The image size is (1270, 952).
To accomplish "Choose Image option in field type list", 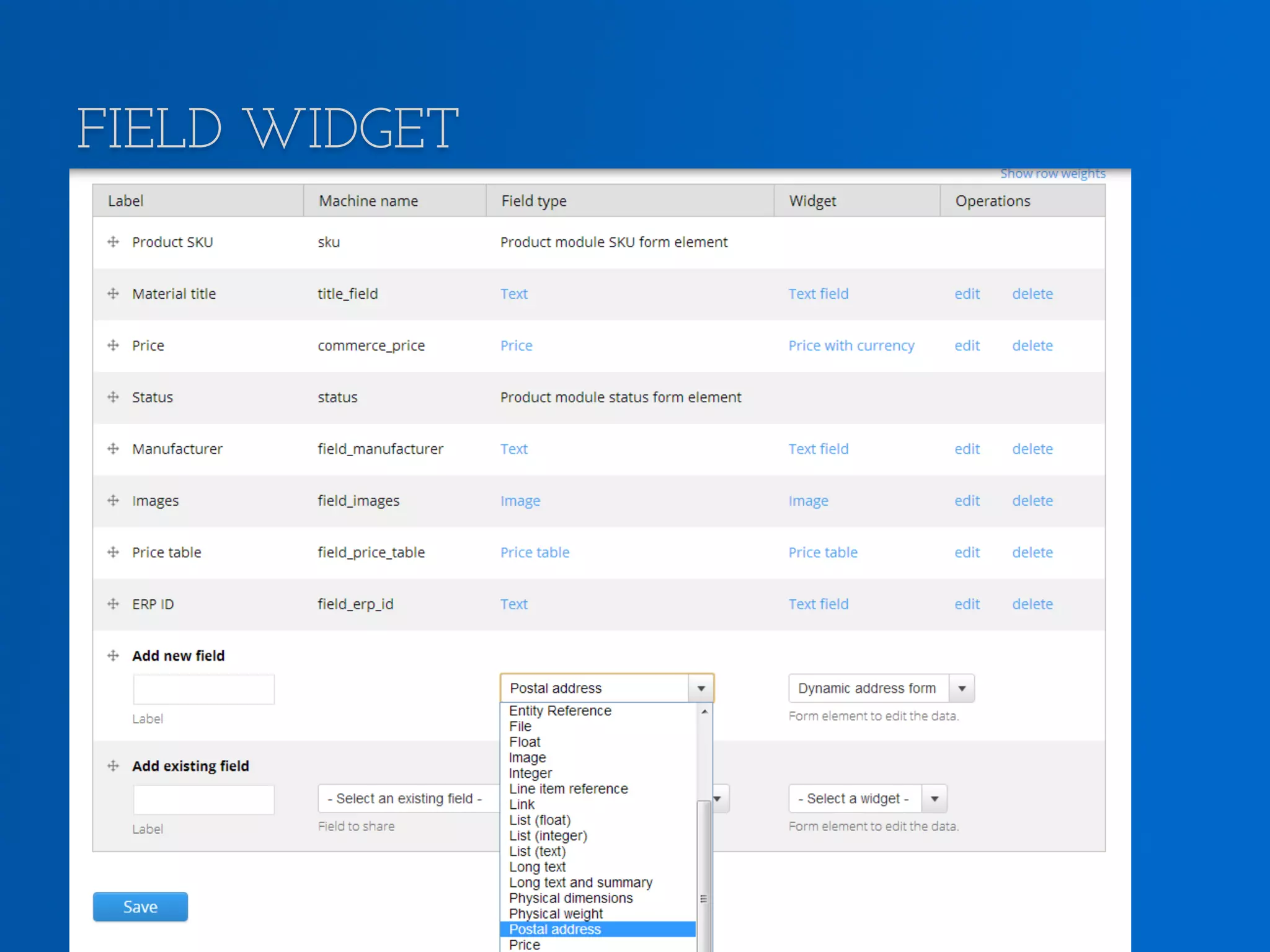I will tap(598, 757).
